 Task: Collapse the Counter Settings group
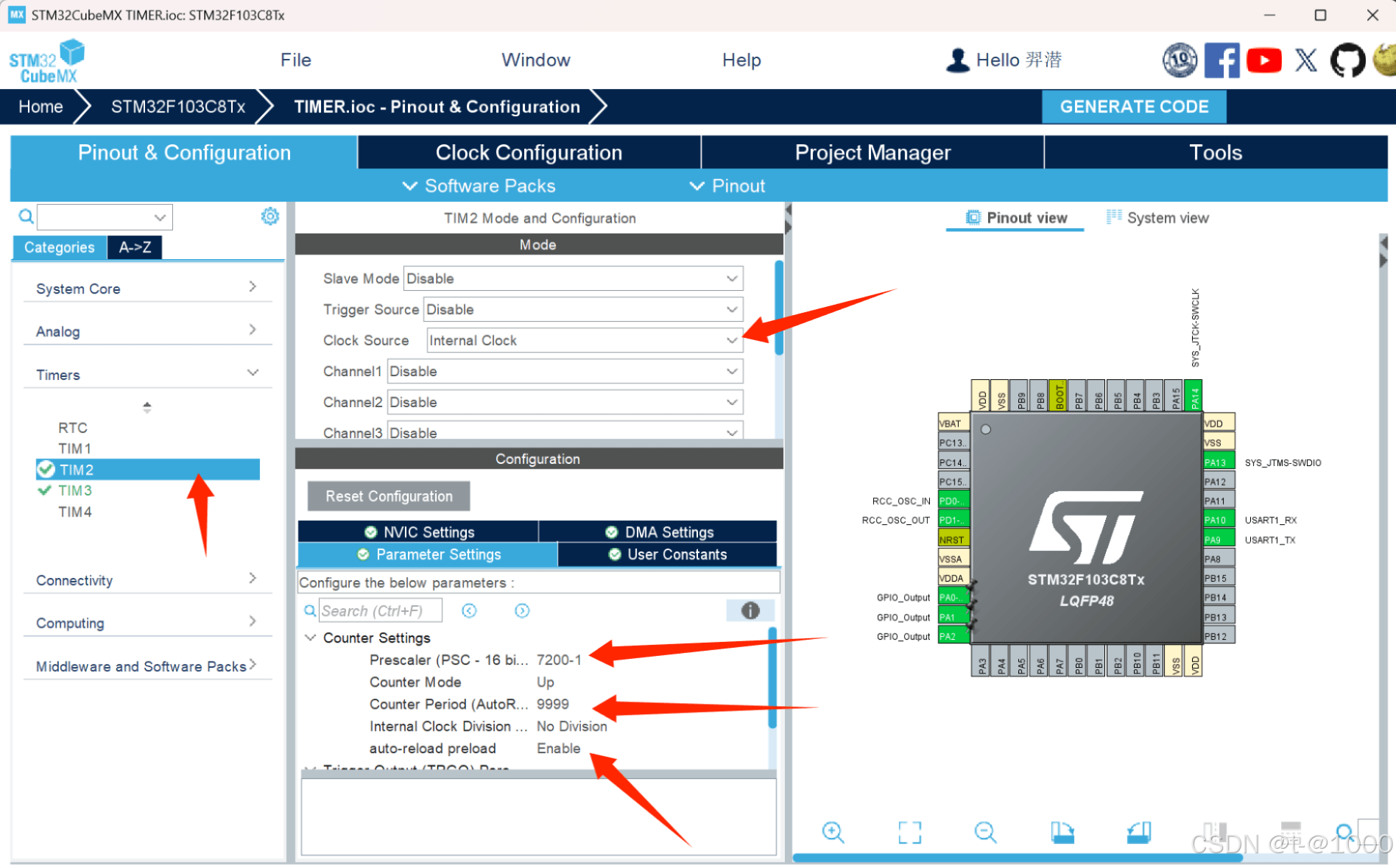pos(311,638)
